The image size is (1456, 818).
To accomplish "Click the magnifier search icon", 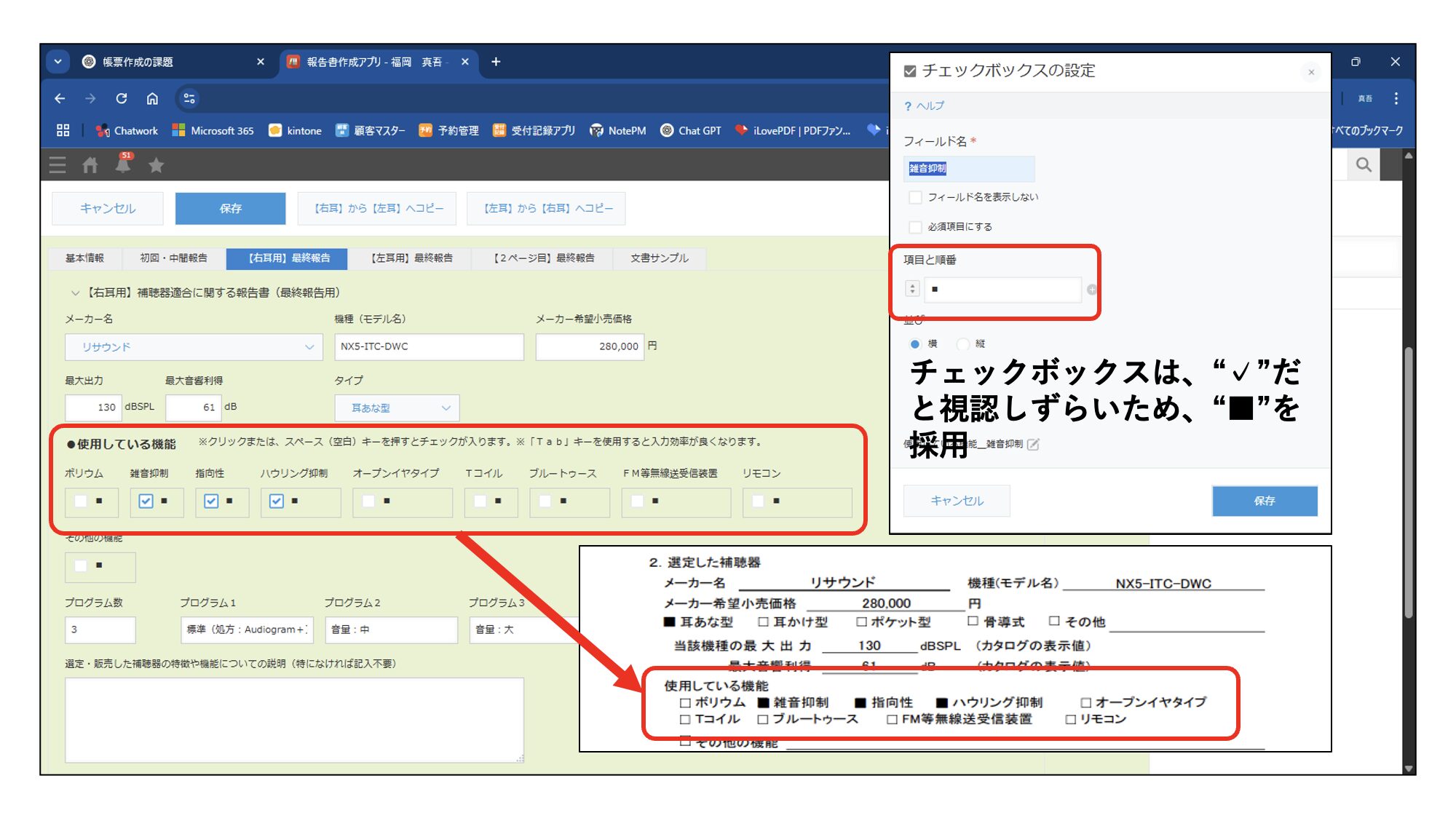I will click(x=1364, y=165).
